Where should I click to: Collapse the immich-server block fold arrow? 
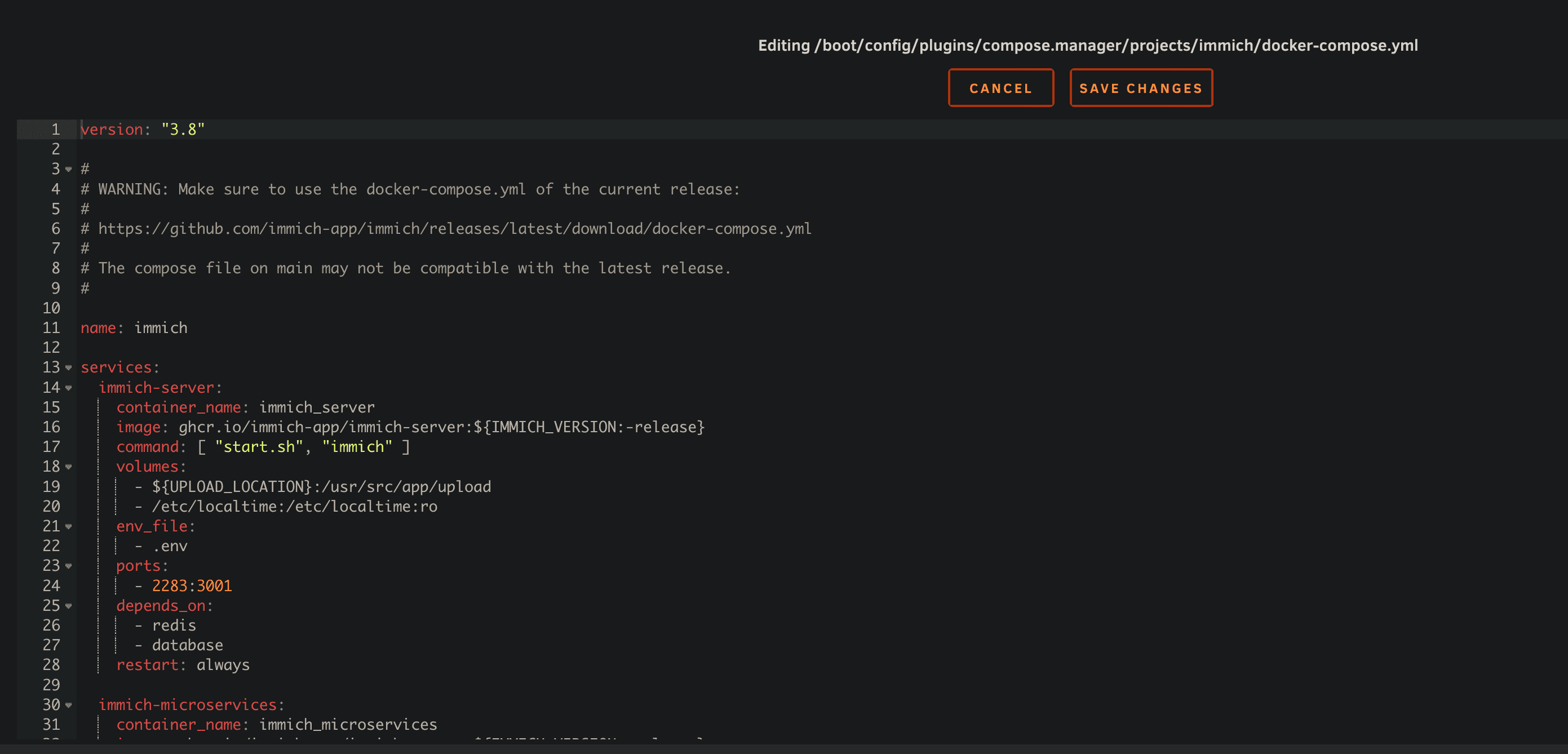pyautogui.click(x=68, y=388)
